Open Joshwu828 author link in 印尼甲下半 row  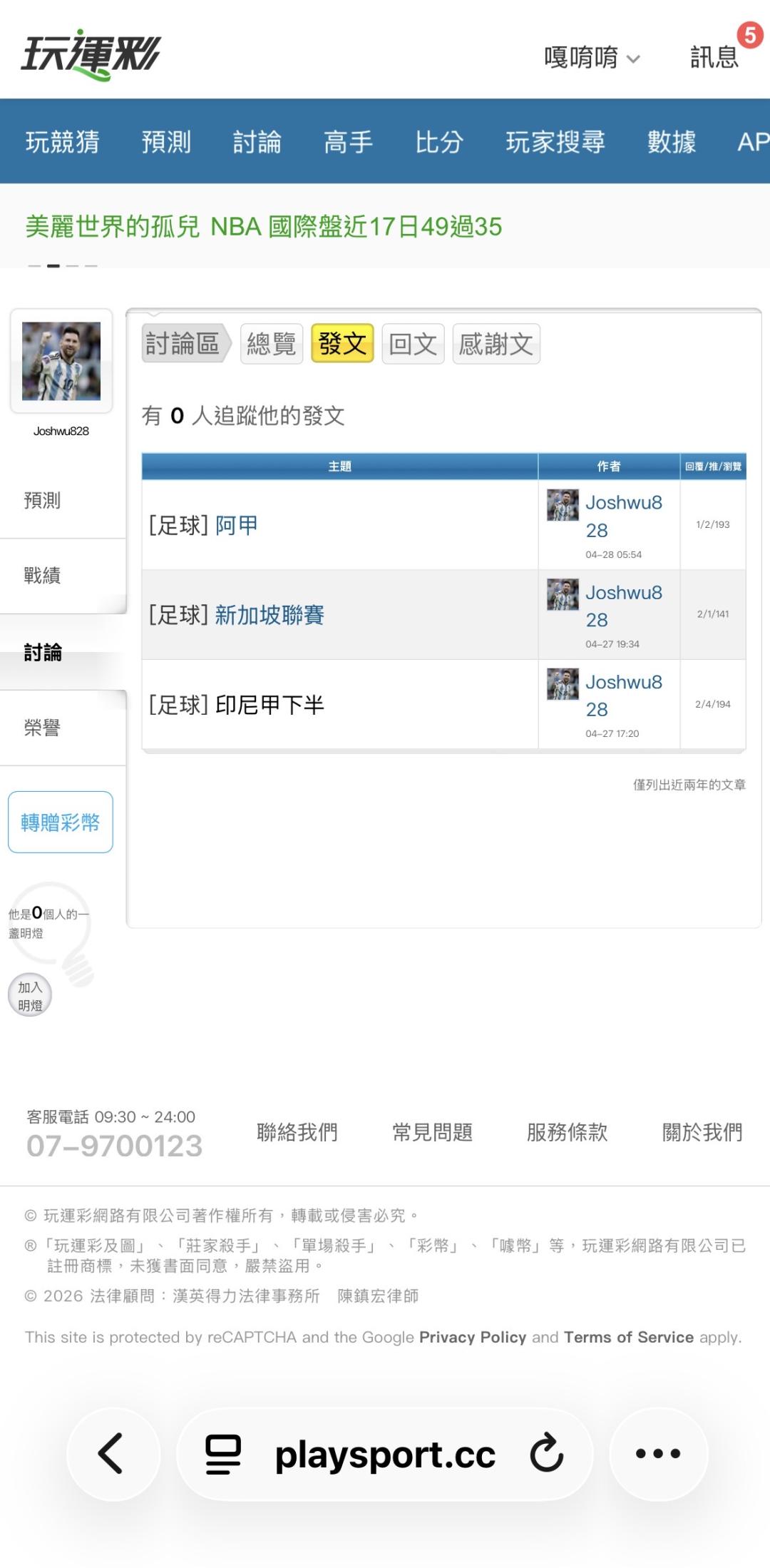coord(624,696)
